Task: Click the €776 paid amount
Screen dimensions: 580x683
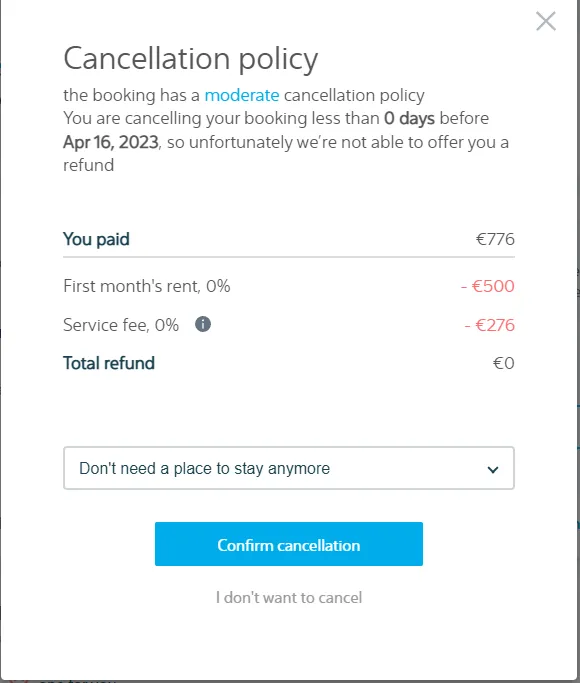Action: (x=495, y=239)
